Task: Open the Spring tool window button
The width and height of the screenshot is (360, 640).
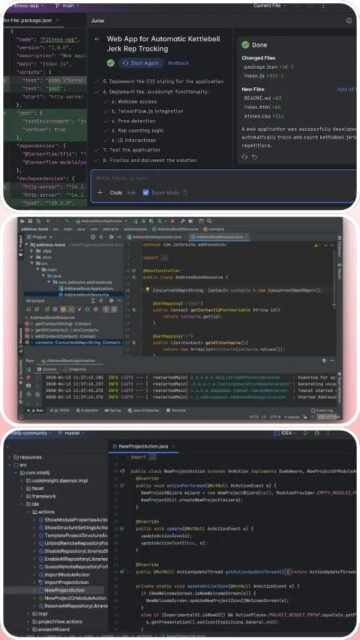Action: [113, 410]
